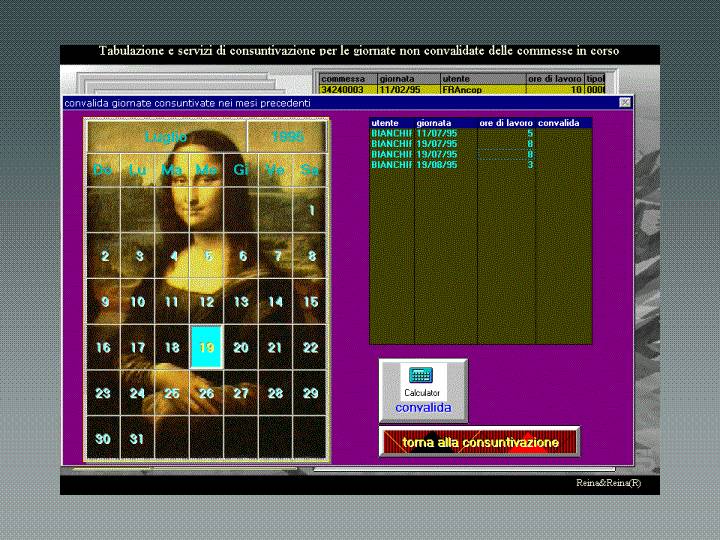This screenshot has width=720, height=540.
Task: Select the BIANCHI 11/07/95 row
Action: pos(452,133)
